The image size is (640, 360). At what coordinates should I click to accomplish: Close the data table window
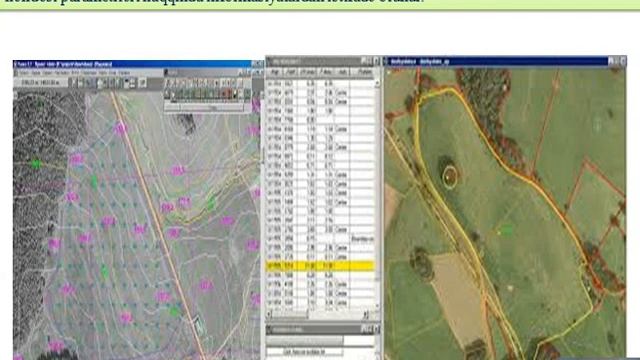(376, 61)
